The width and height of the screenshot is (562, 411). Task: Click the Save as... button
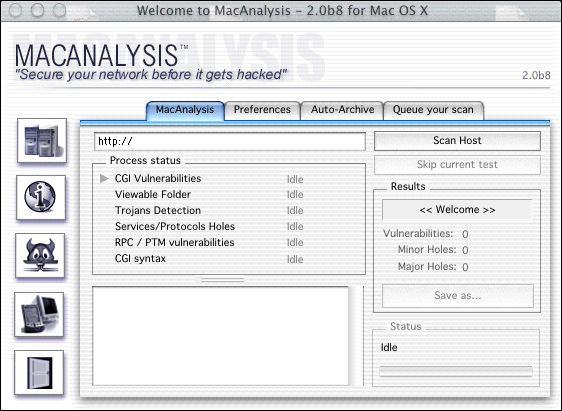458,296
